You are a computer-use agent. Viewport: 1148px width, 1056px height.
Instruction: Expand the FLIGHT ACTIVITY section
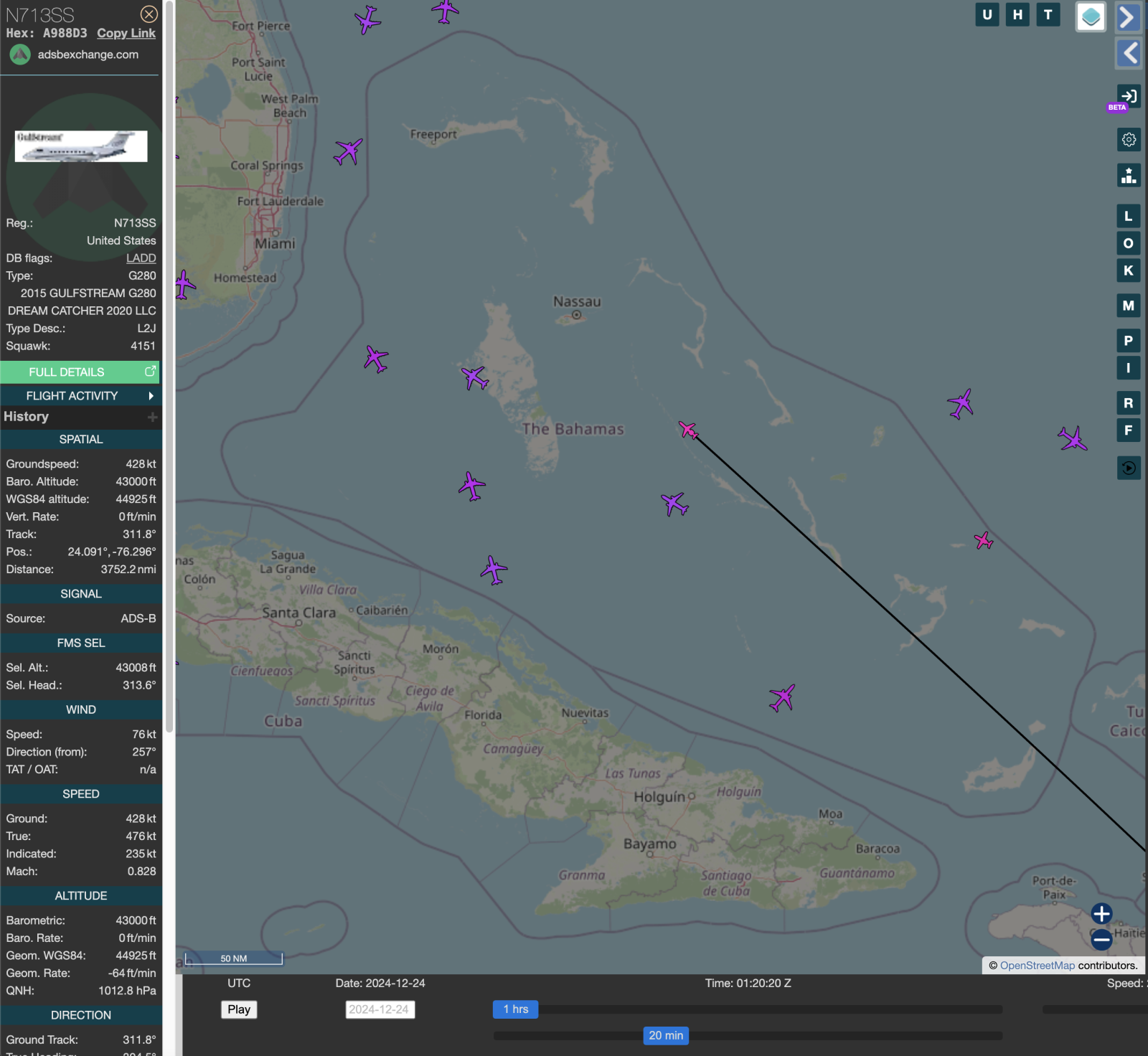(x=80, y=396)
